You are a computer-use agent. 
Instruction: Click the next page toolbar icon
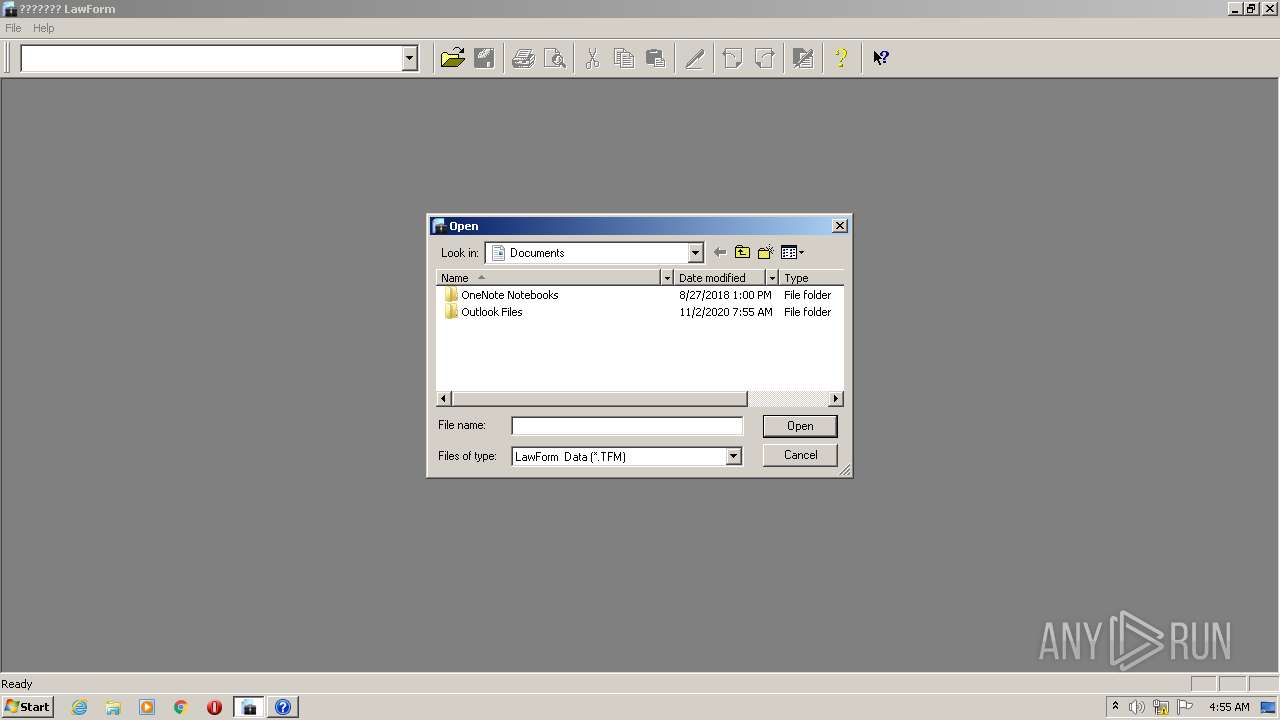[x=764, y=58]
